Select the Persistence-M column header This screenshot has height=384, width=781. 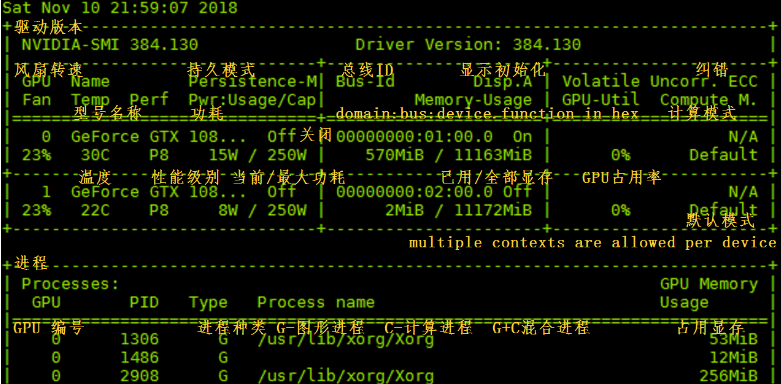(x=253, y=81)
